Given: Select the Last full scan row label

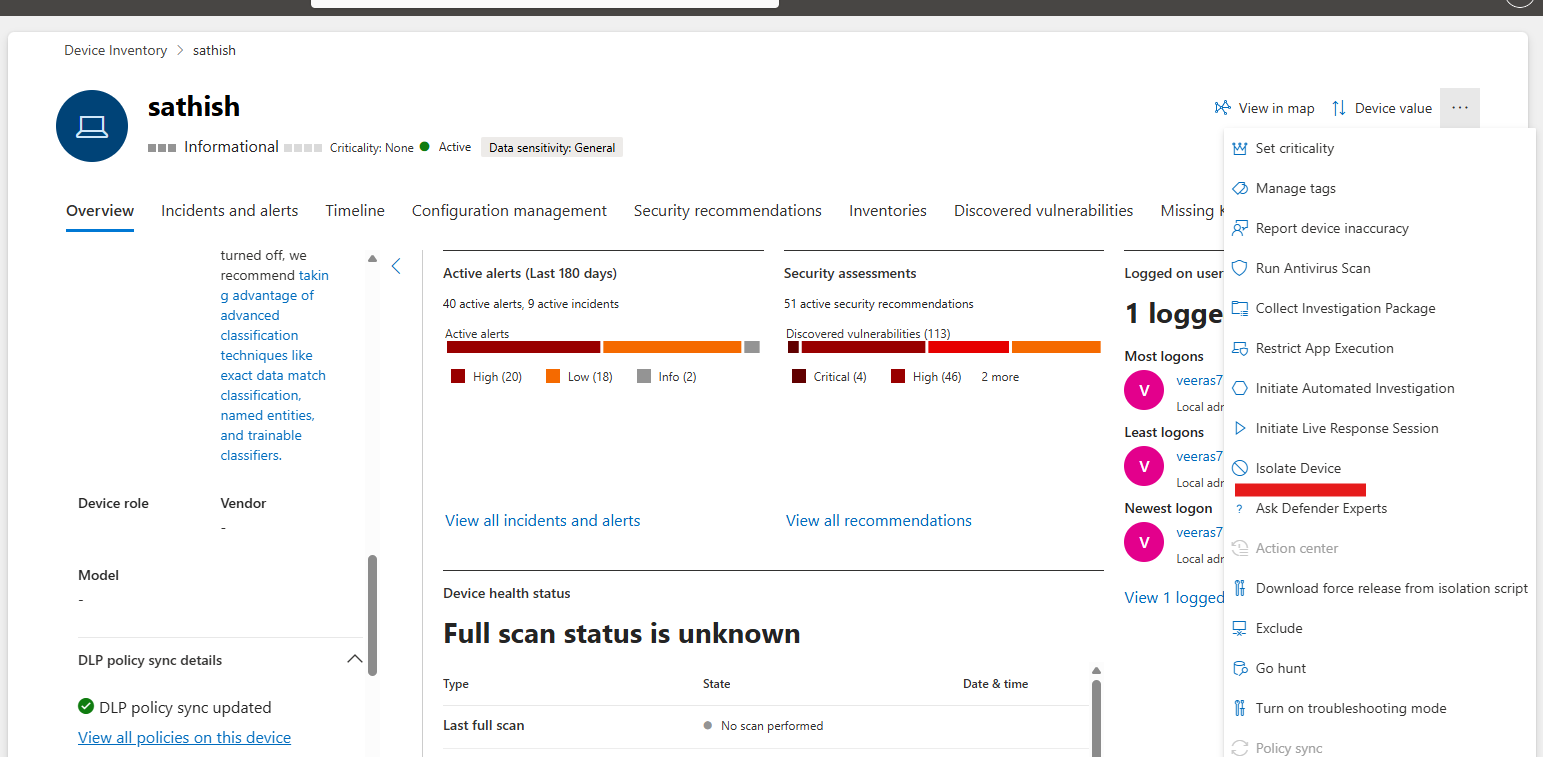Looking at the screenshot, I should pos(484,725).
